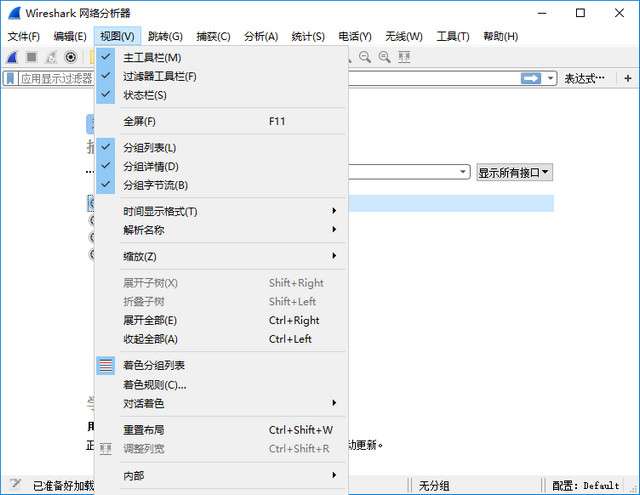Image resolution: width=640 pixels, height=495 pixels.
Task: Click 已准备好加载 status text
Action: click(x=63, y=486)
